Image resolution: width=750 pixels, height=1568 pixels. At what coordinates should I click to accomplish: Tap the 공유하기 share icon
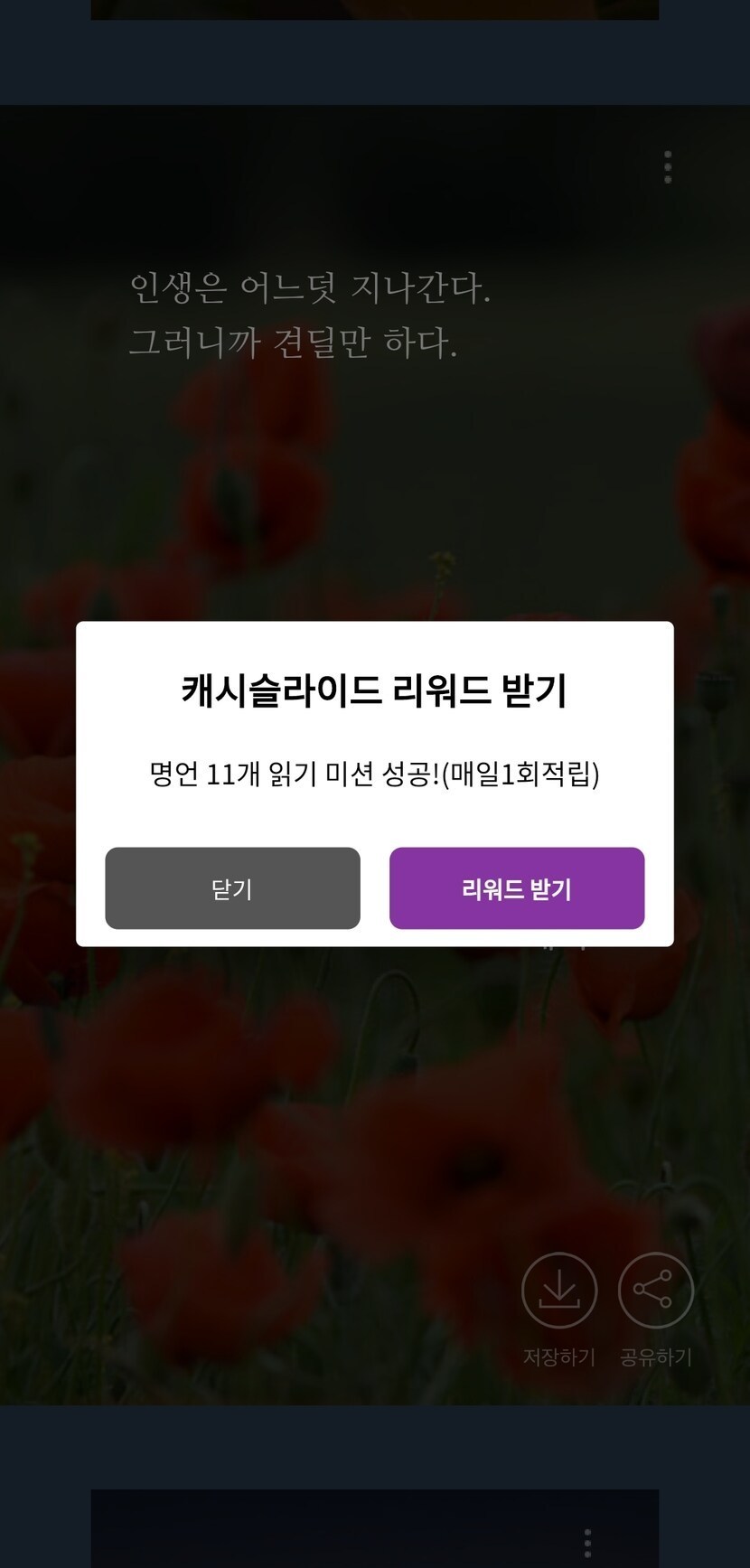656,1291
